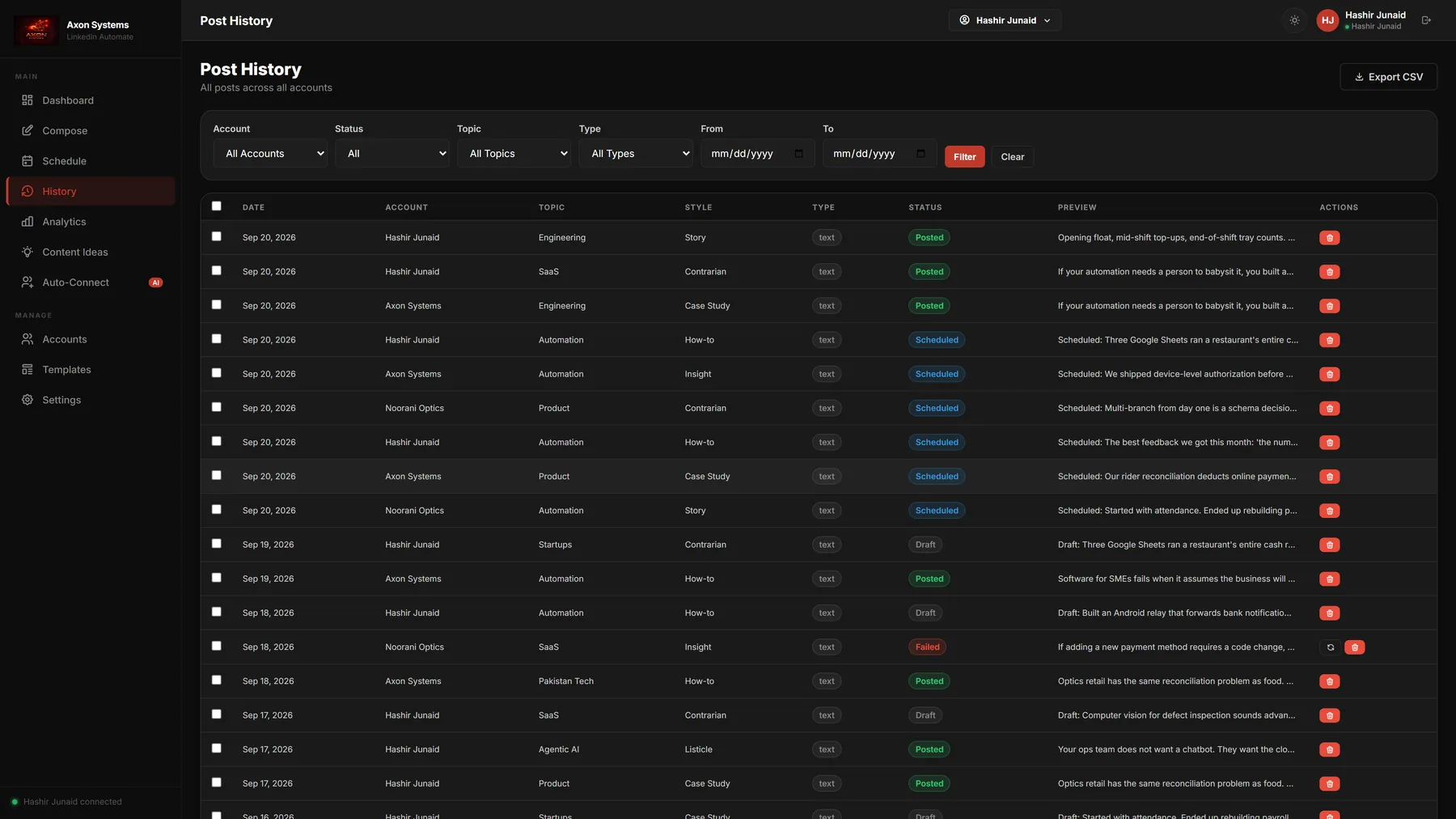Open the Hashir Junaid account switcher dropdown
The width and height of the screenshot is (1456, 819).
1005,20
